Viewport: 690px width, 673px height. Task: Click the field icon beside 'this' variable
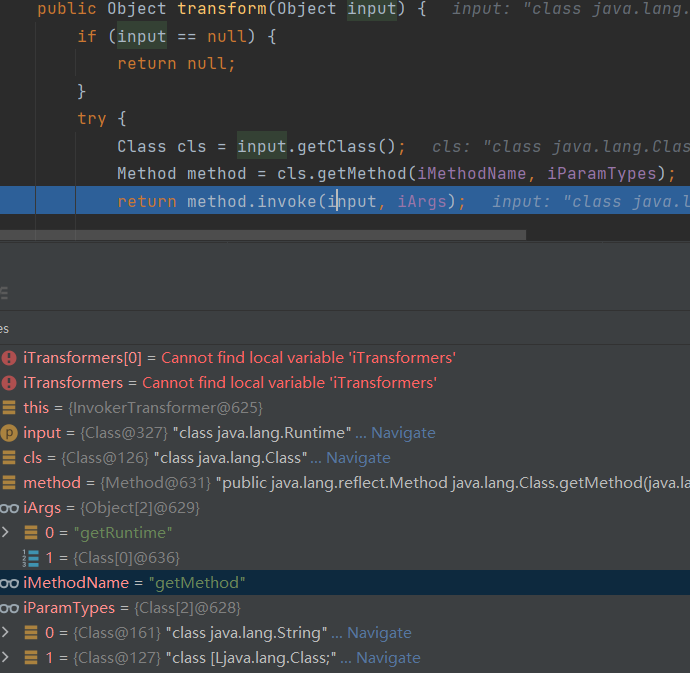pos(9,408)
